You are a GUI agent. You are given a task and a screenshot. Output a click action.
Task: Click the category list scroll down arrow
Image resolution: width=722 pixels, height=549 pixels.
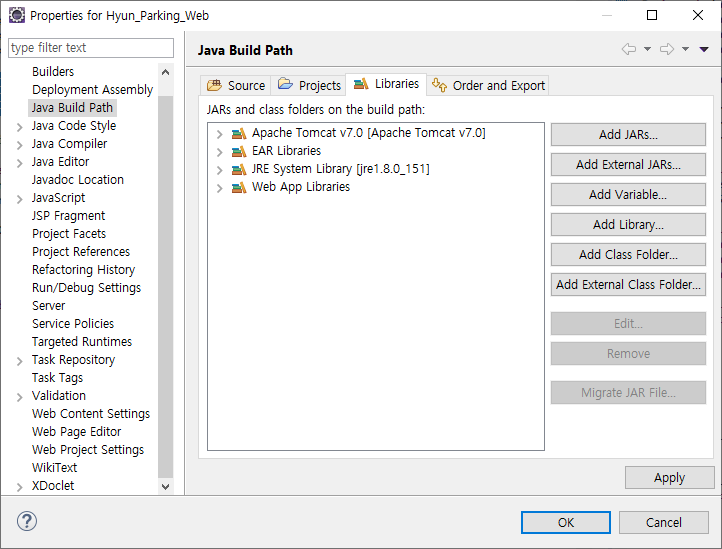point(165,486)
